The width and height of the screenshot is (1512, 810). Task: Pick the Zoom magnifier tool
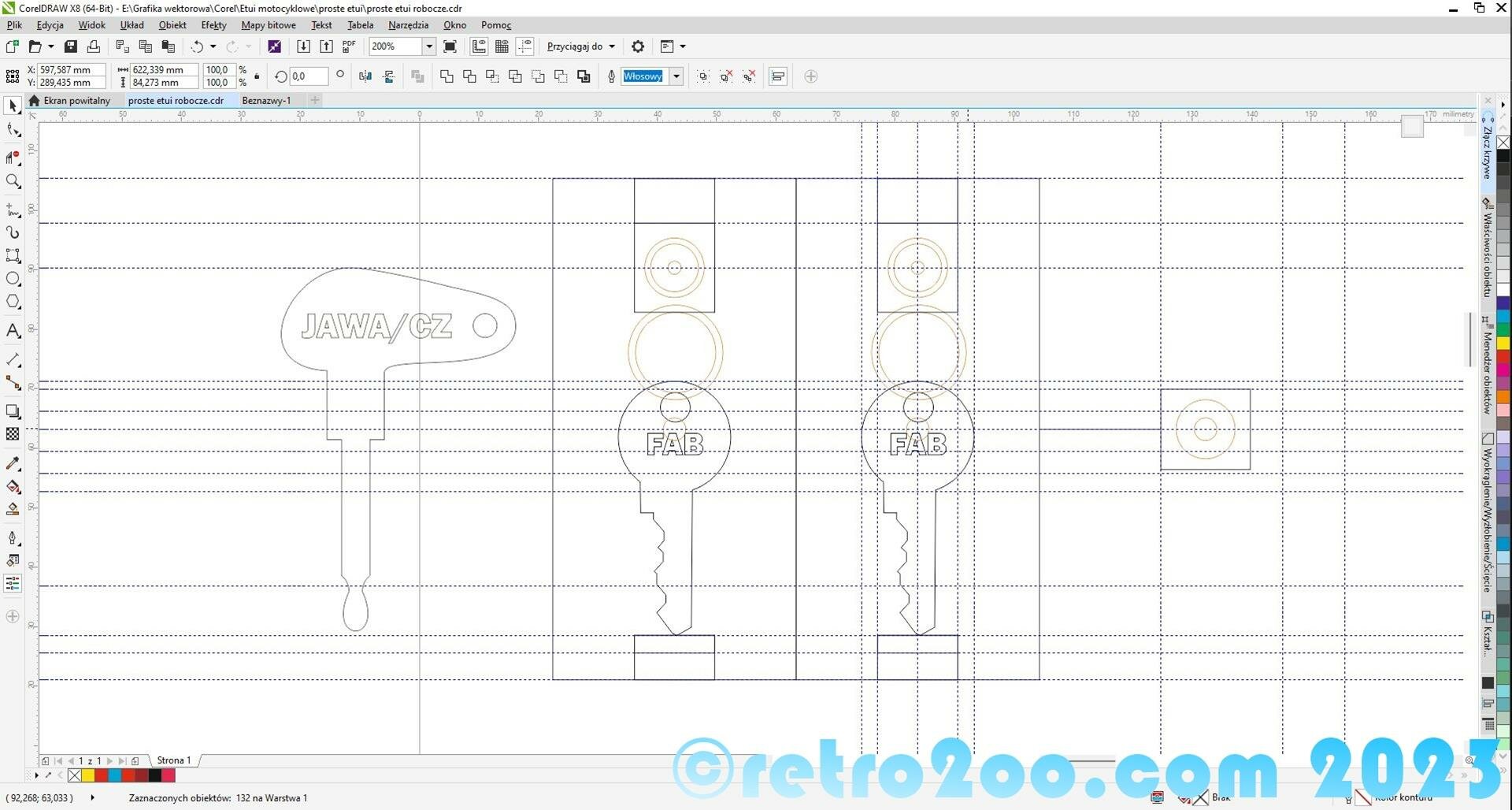click(13, 182)
